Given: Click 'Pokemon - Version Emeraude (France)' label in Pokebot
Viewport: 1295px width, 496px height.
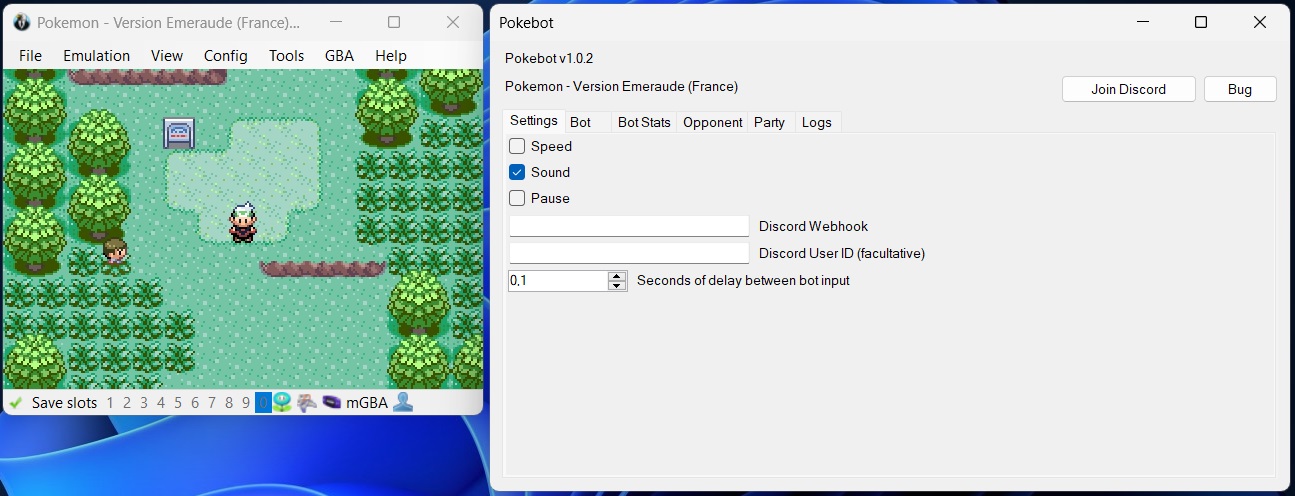Looking at the screenshot, I should [x=622, y=87].
